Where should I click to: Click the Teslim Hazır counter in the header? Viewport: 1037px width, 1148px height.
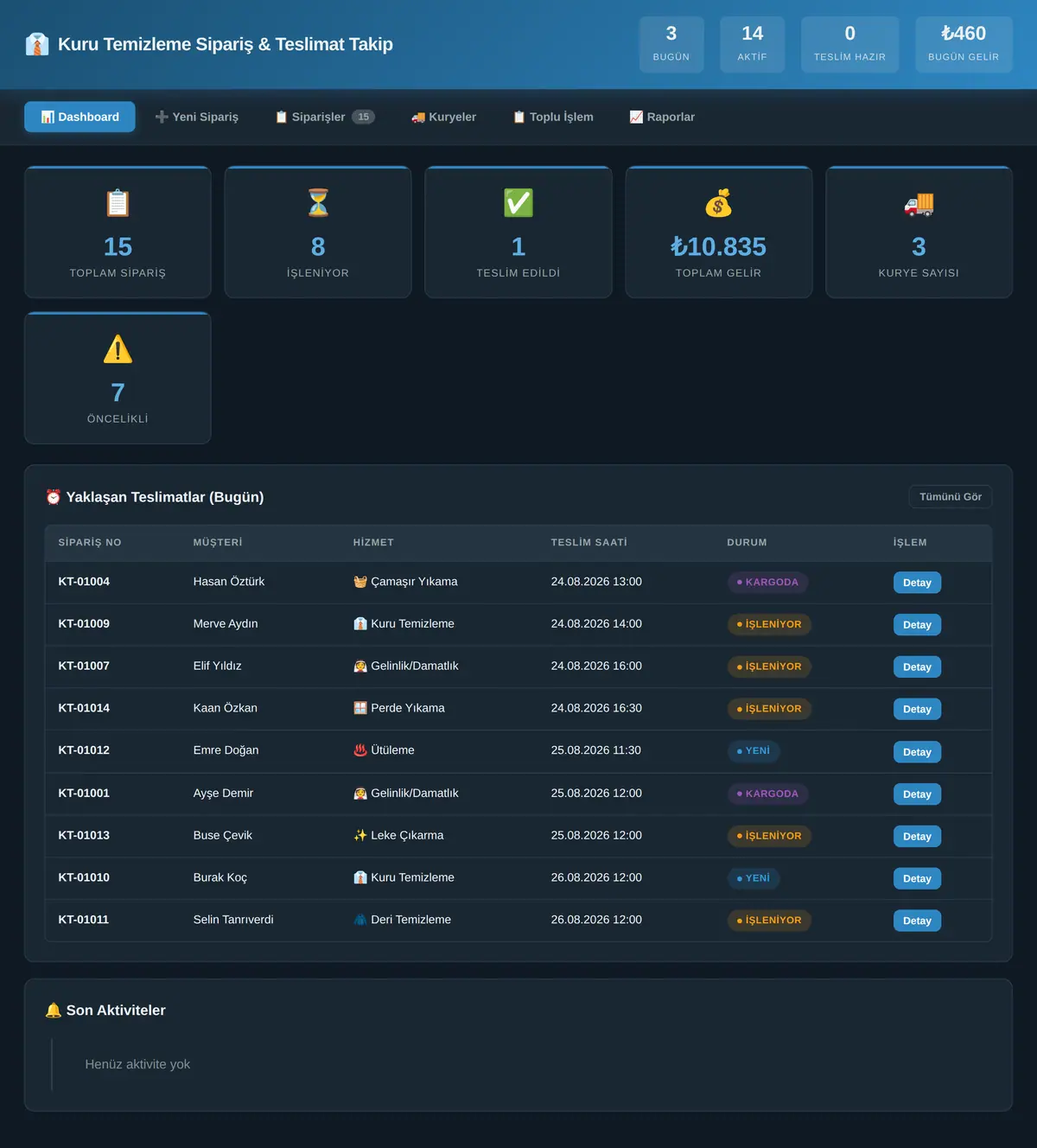click(849, 44)
